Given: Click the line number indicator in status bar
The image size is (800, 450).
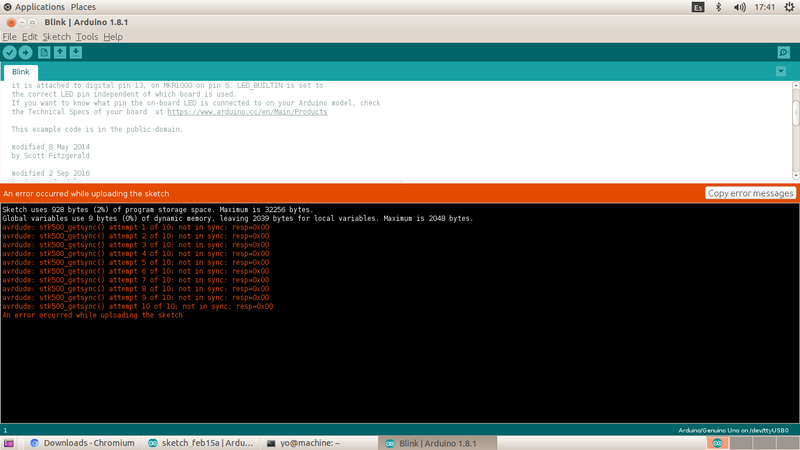Looking at the screenshot, I should (x=5, y=430).
